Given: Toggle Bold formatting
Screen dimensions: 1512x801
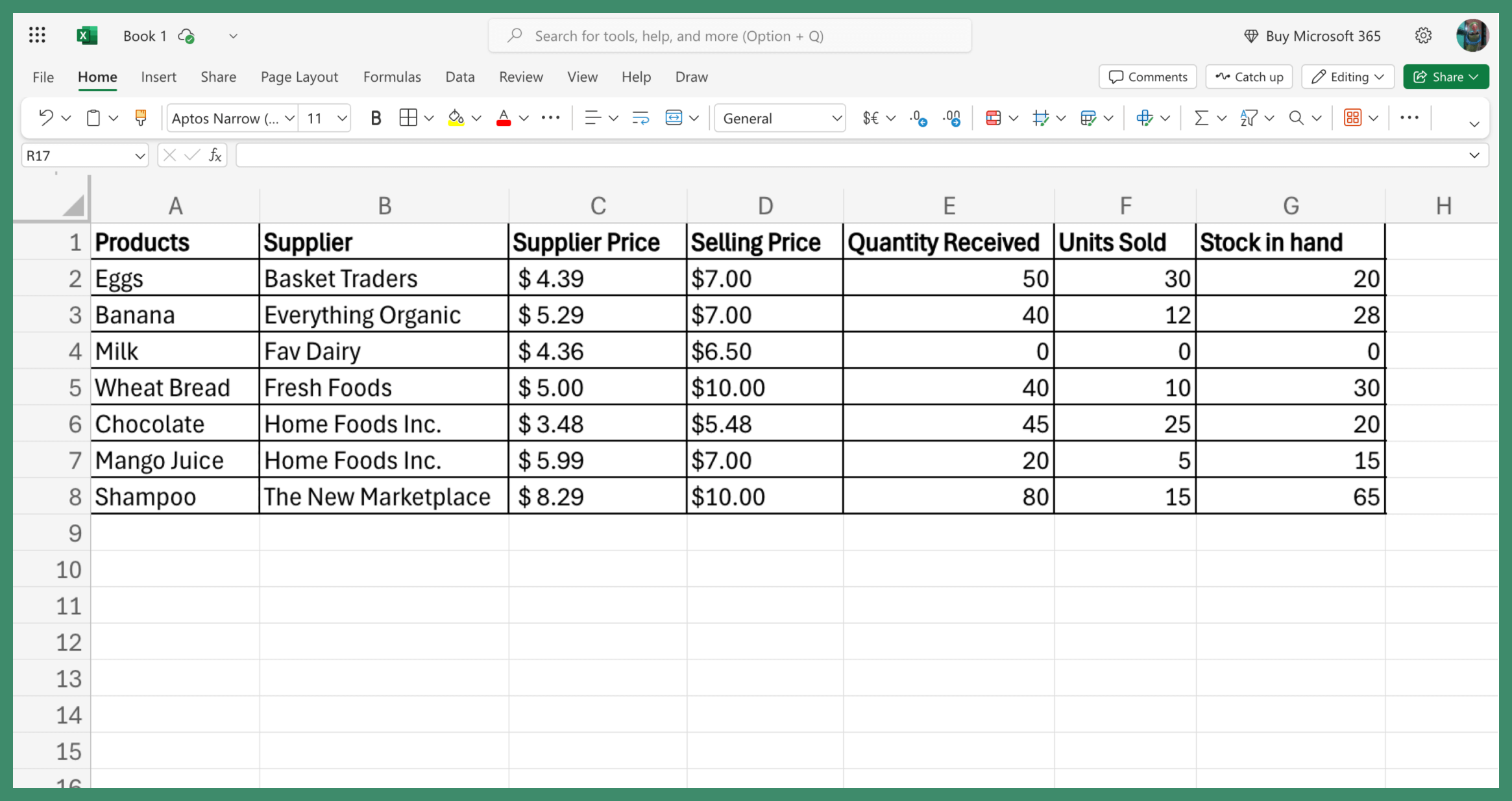Looking at the screenshot, I should (x=375, y=118).
